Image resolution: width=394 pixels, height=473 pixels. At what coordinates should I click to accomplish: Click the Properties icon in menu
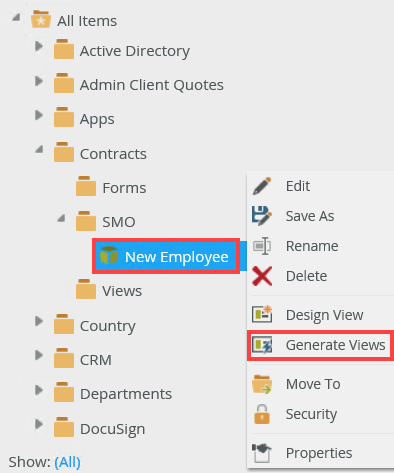click(262, 453)
